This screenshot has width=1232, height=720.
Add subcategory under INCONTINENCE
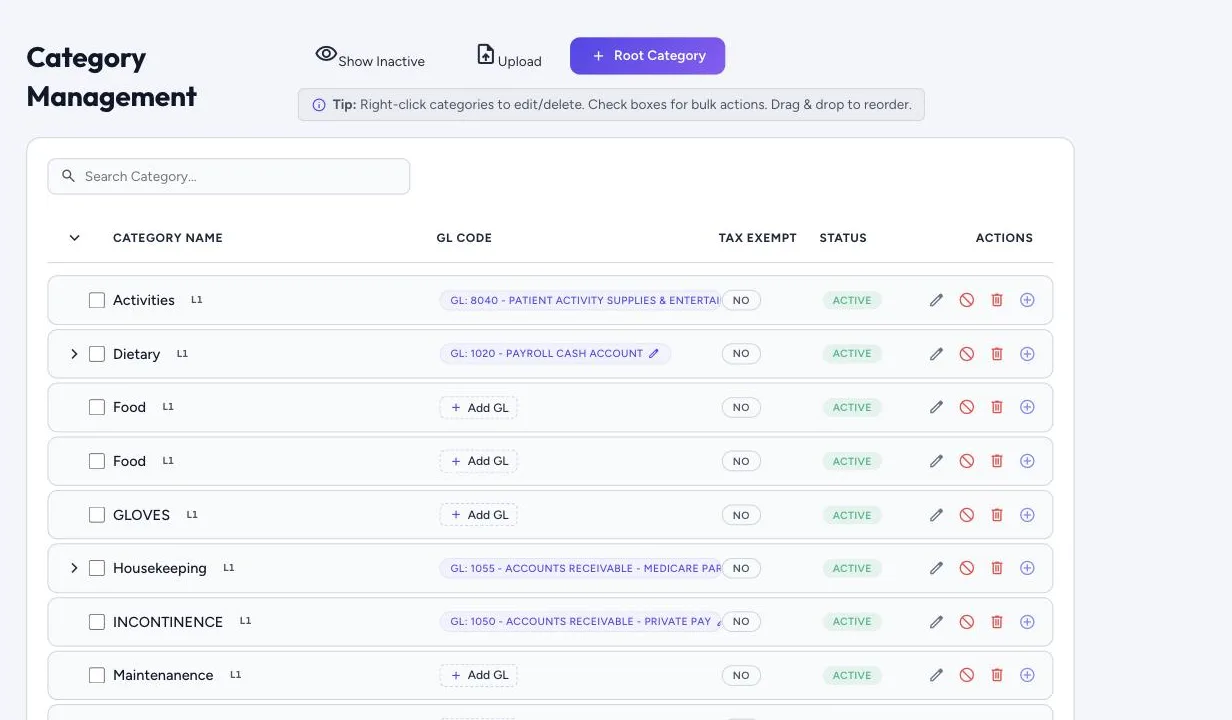(x=1027, y=622)
